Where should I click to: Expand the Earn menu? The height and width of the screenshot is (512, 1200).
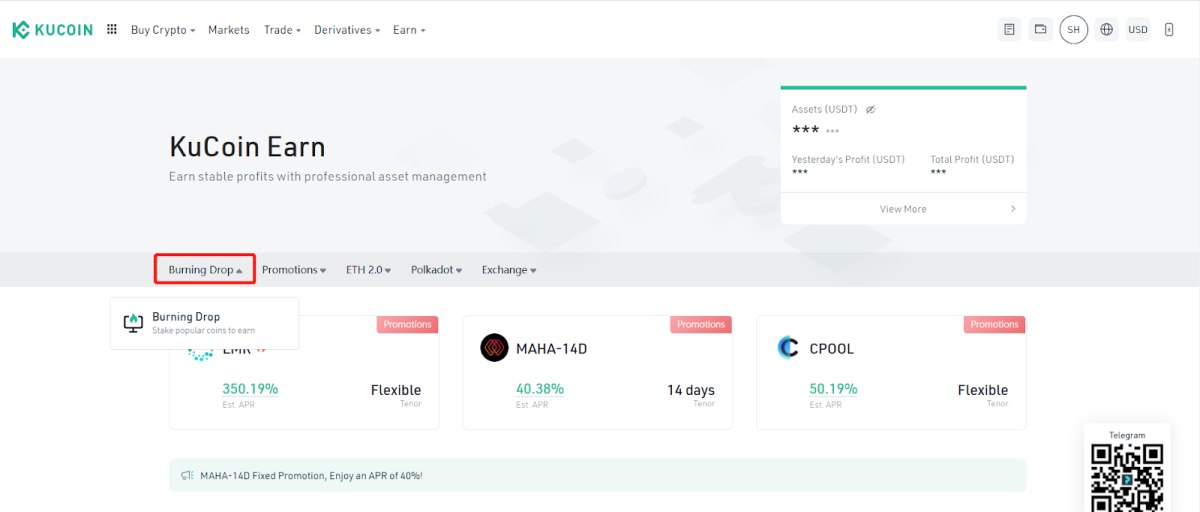[409, 30]
